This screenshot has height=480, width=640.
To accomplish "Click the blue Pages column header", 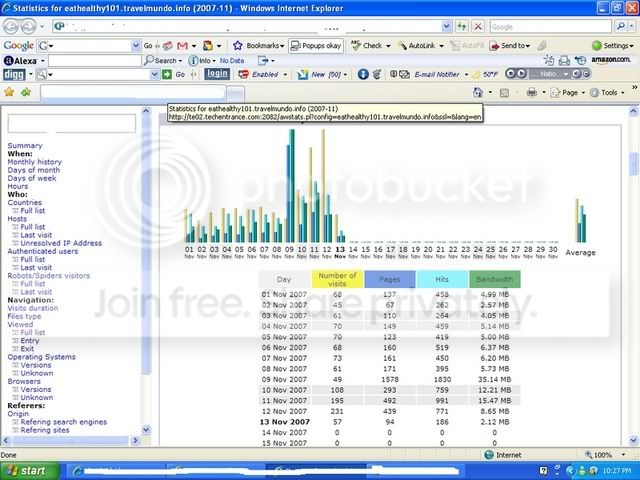I will (390, 279).
